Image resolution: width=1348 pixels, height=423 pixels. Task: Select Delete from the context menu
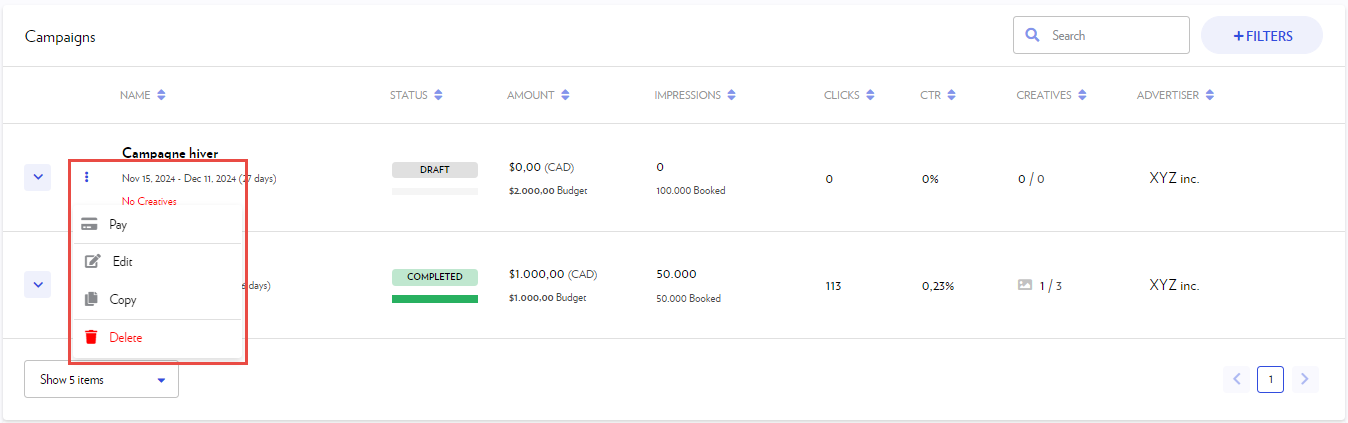tap(125, 338)
